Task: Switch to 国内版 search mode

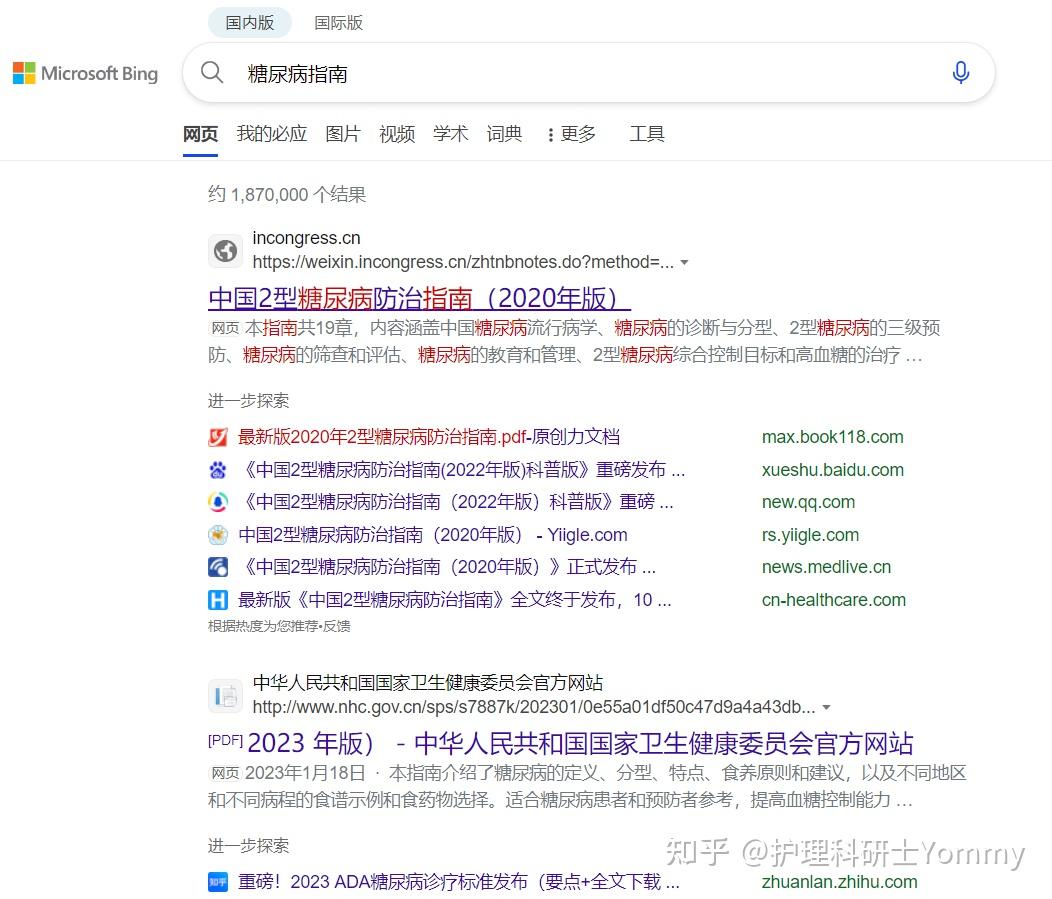Action: tap(250, 23)
